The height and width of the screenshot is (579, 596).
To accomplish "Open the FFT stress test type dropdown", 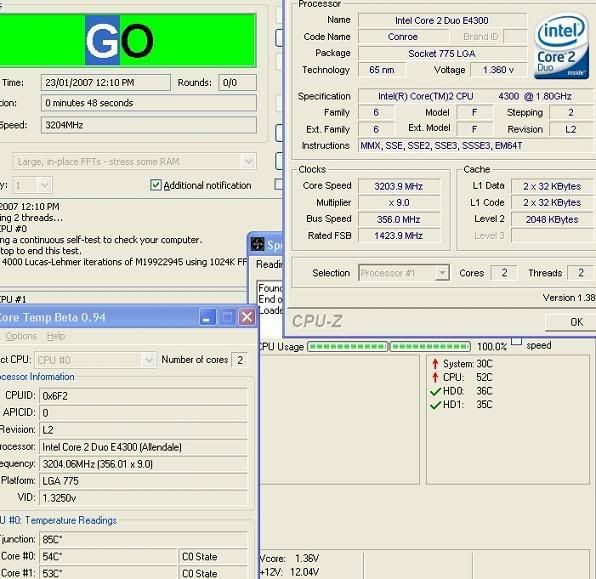I will pyautogui.click(x=248, y=162).
